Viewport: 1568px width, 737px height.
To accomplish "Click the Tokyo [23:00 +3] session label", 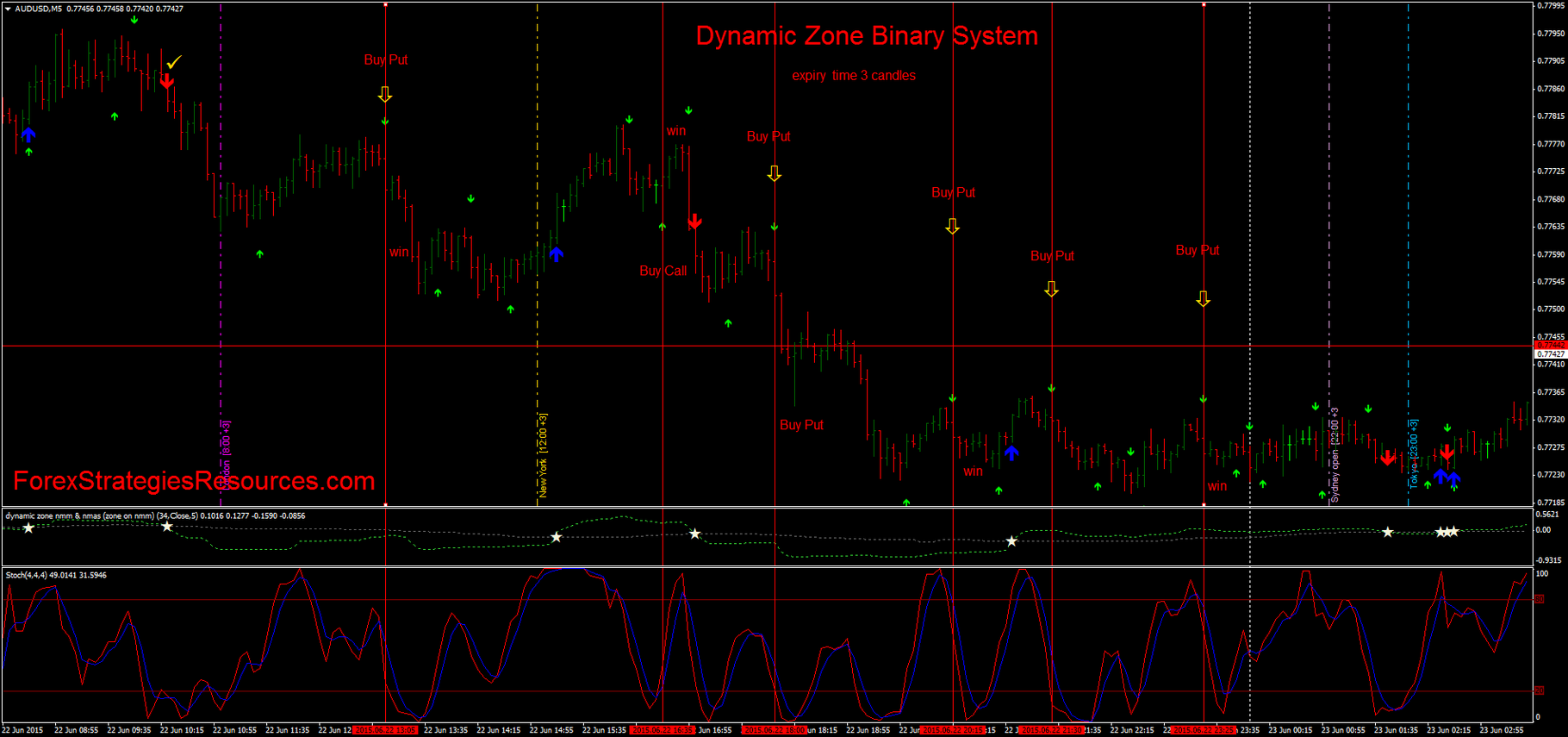I will (1414, 454).
